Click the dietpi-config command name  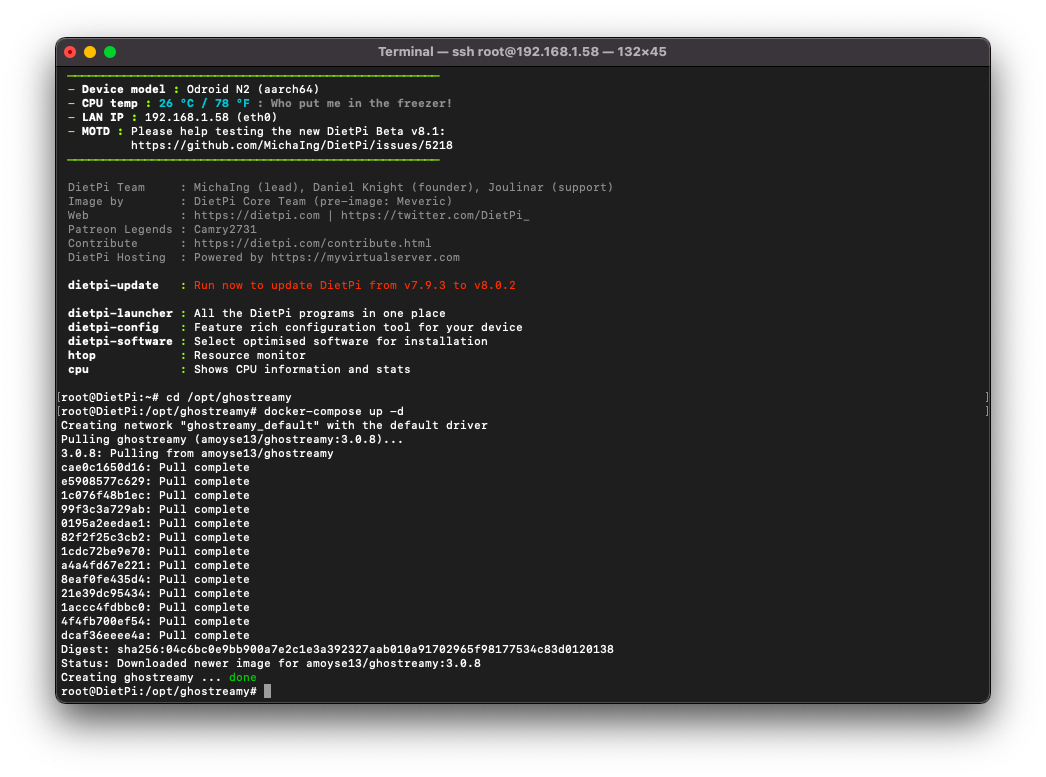click(x=113, y=327)
